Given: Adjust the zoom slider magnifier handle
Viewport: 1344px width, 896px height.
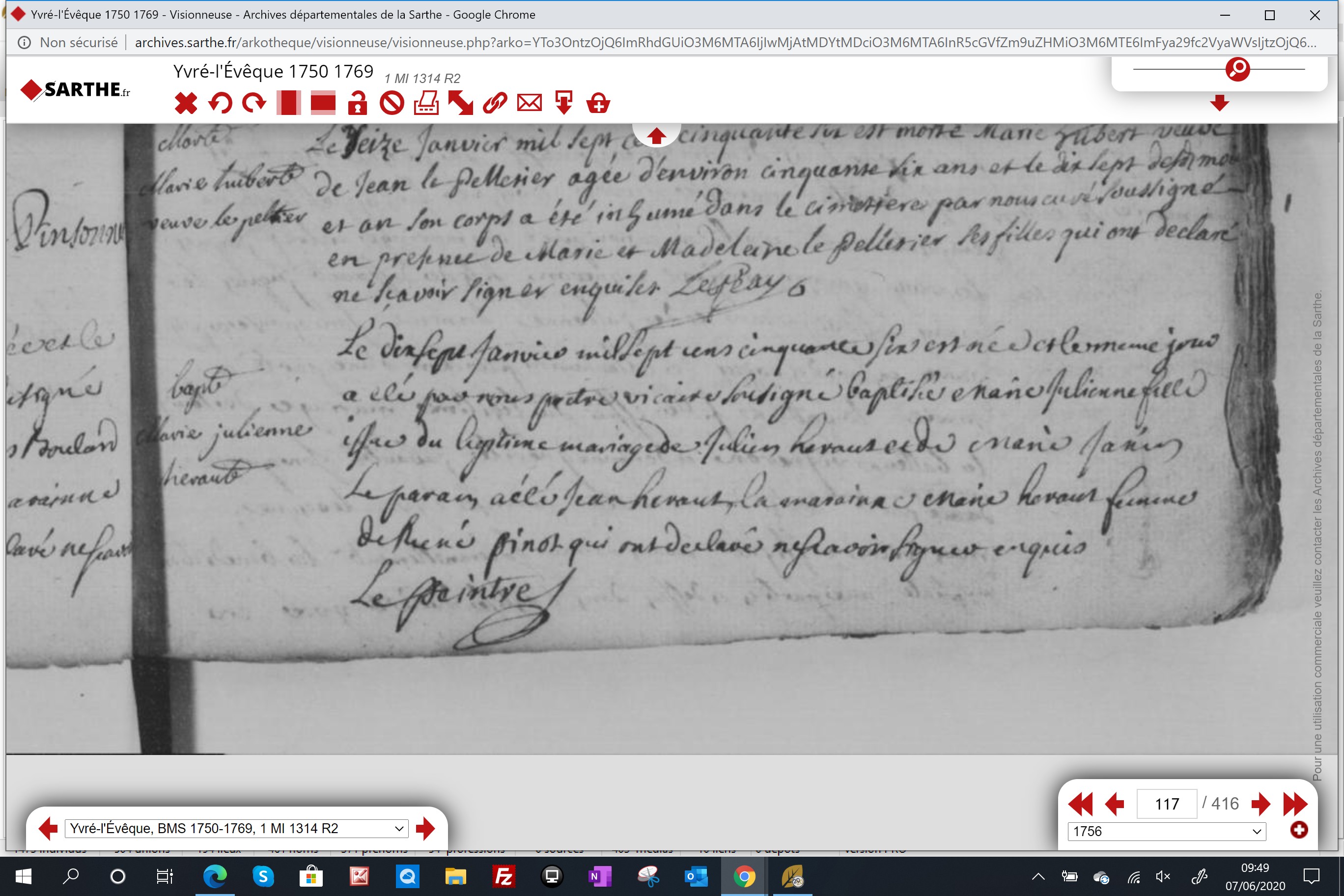Looking at the screenshot, I should [1238, 69].
